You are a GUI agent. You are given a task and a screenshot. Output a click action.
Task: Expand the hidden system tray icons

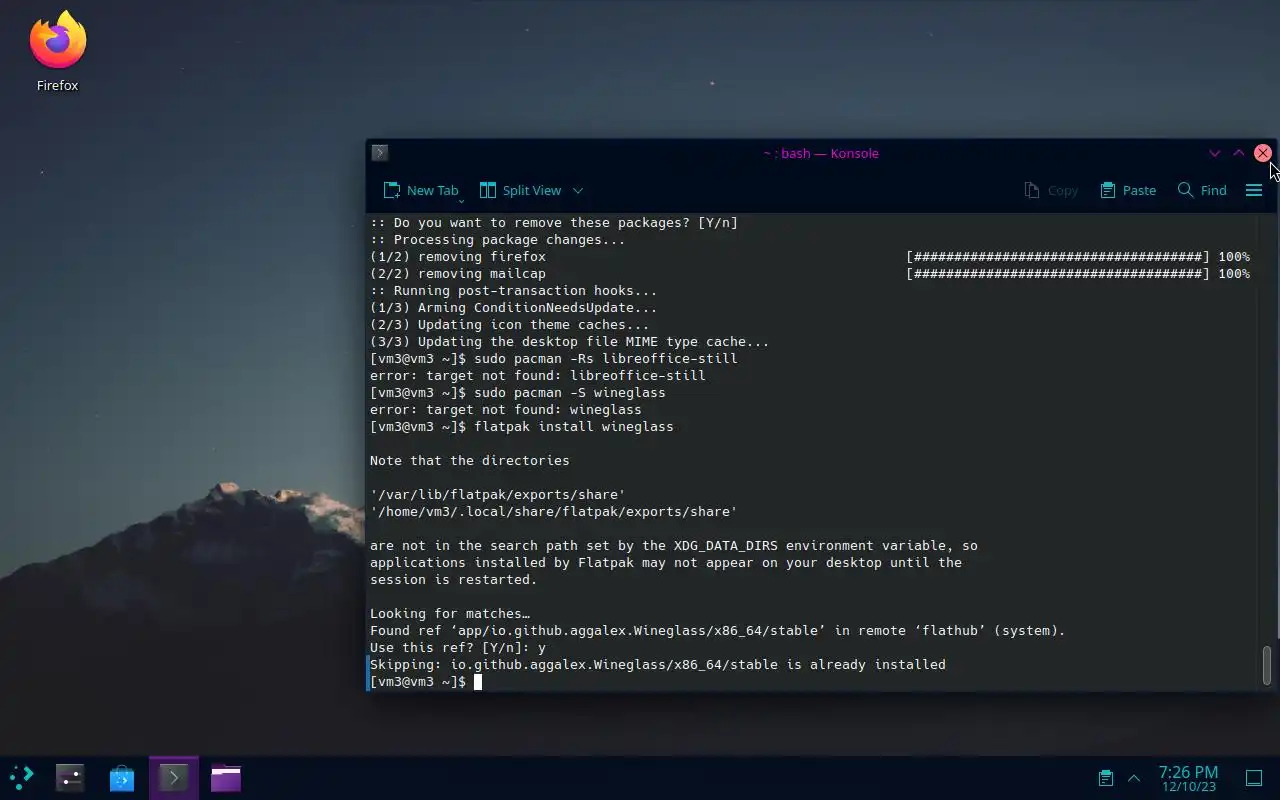coord(1134,778)
